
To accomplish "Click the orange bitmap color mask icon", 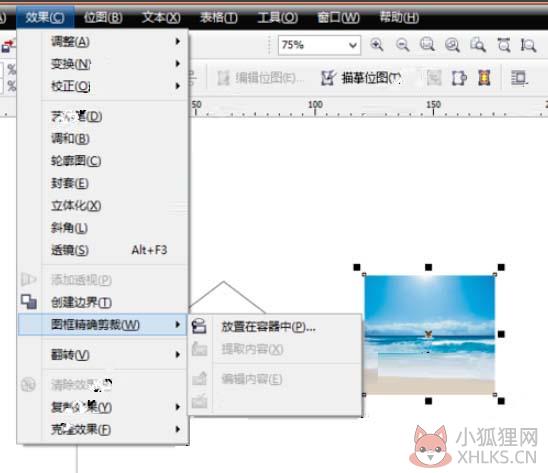I will pyautogui.click(x=484, y=78).
